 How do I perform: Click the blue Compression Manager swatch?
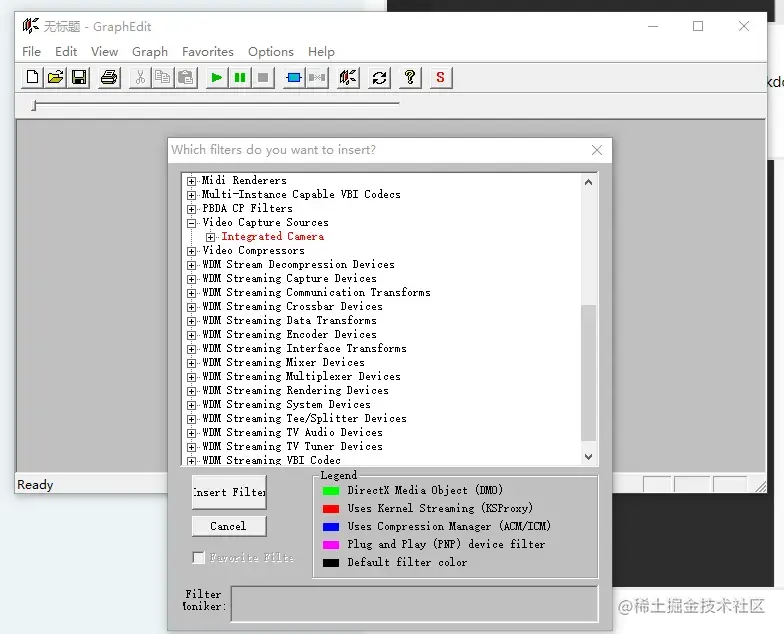pos(330,526)
